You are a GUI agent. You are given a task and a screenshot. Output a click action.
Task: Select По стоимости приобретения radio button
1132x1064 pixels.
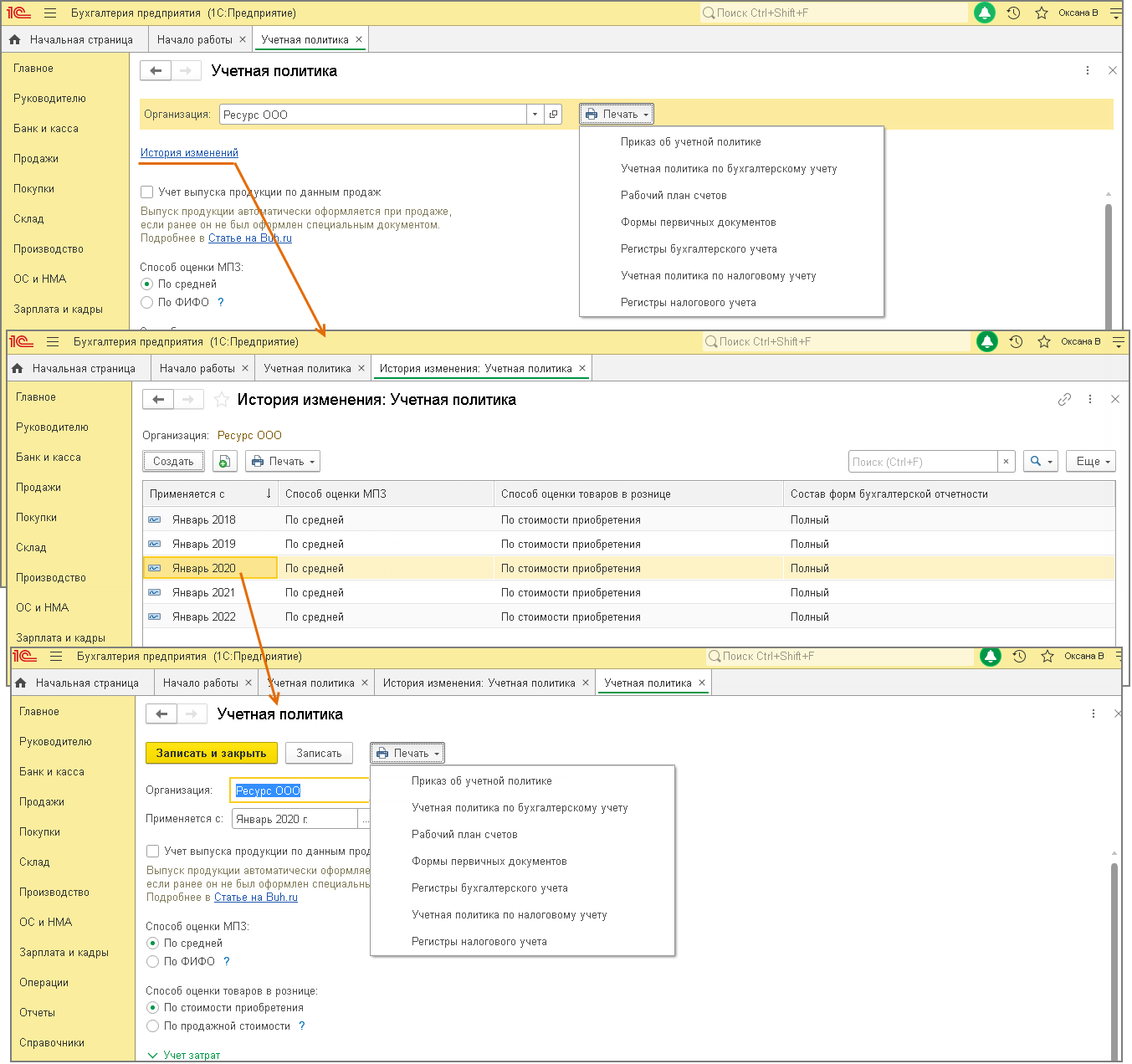pos(153,1008)
